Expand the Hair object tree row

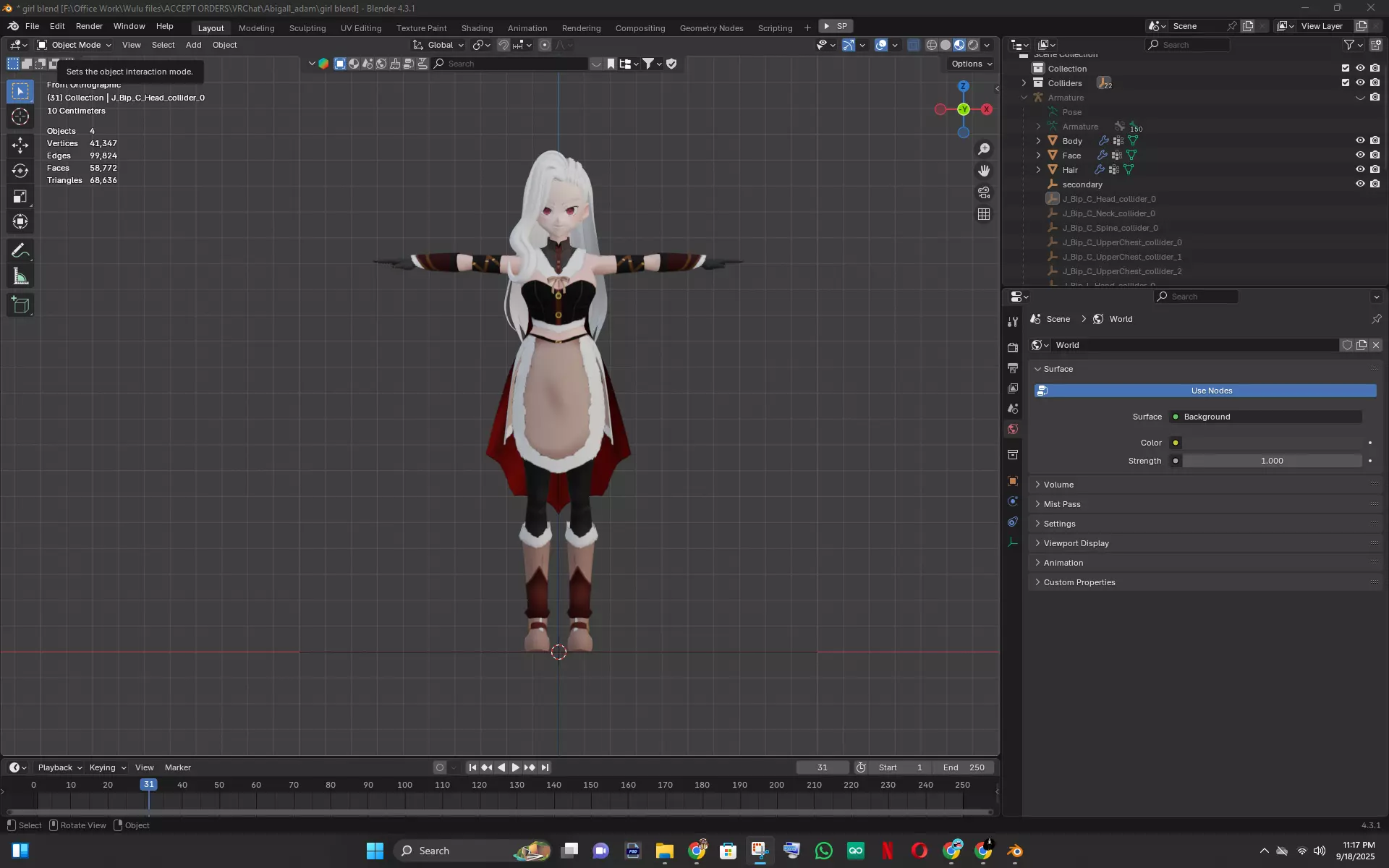pos(1039,170)
